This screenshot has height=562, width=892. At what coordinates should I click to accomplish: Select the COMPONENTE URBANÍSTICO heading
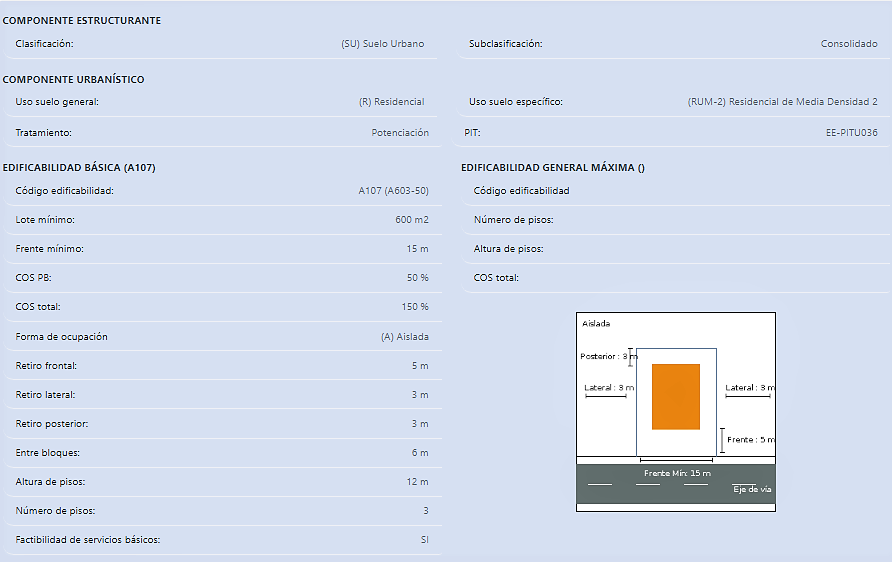pyautogui.click(x=73, y=79)
